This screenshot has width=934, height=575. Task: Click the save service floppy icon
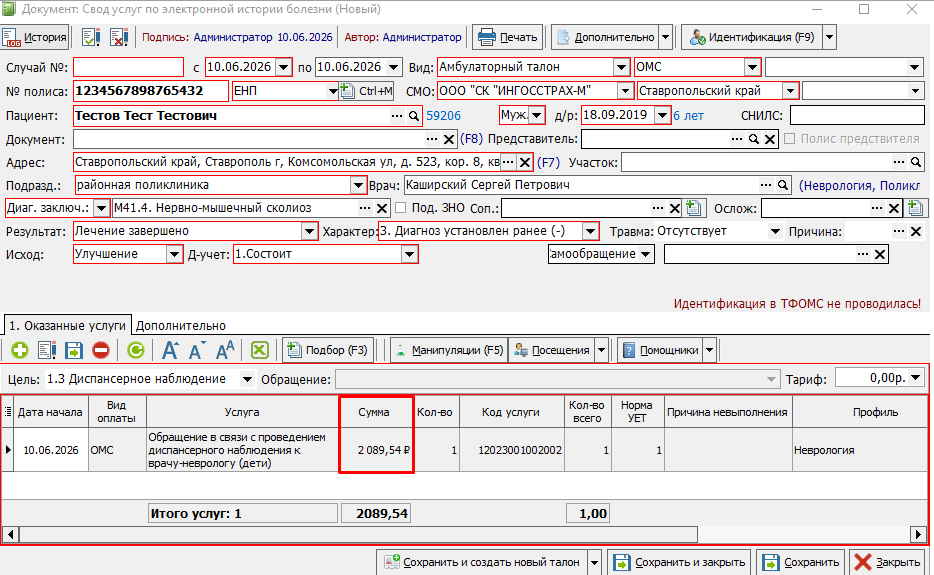click(74, 350)
